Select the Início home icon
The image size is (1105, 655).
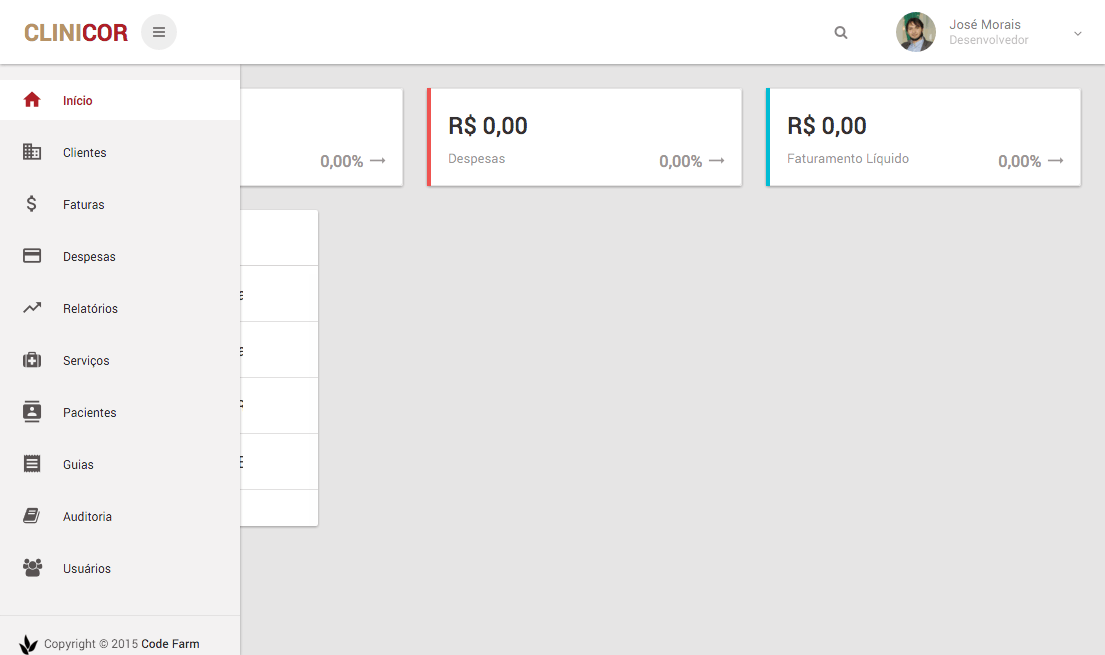click(x=32, y=100)
